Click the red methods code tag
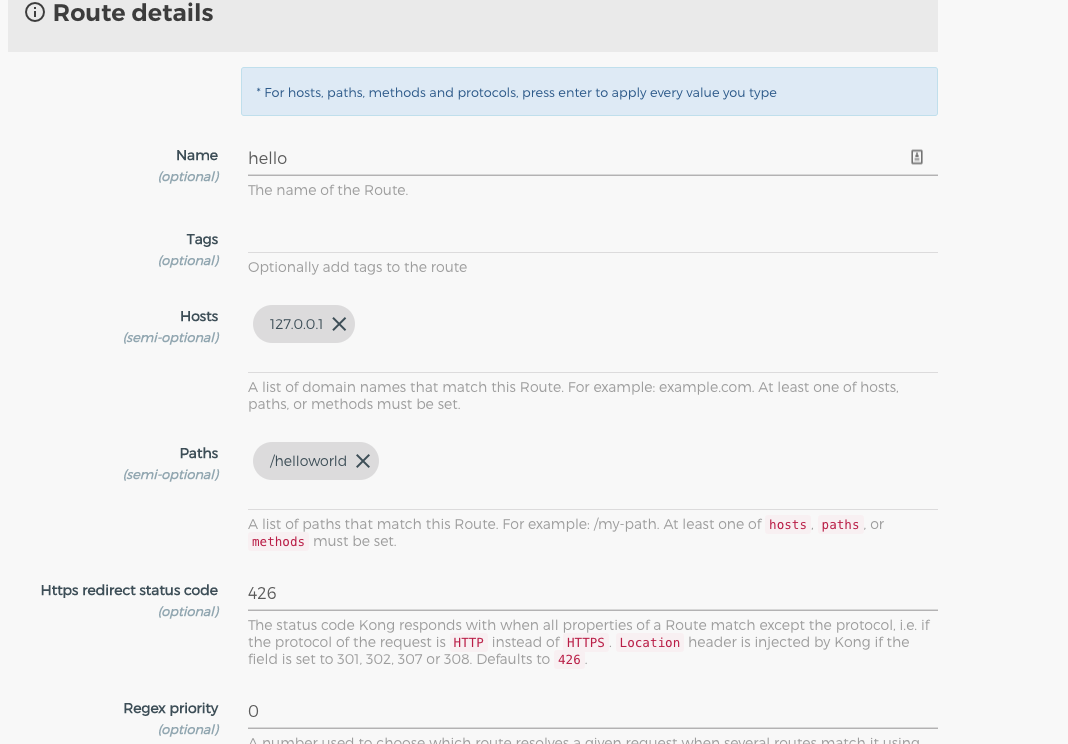This screenshot has width=1068, height=744. point(278,542)
